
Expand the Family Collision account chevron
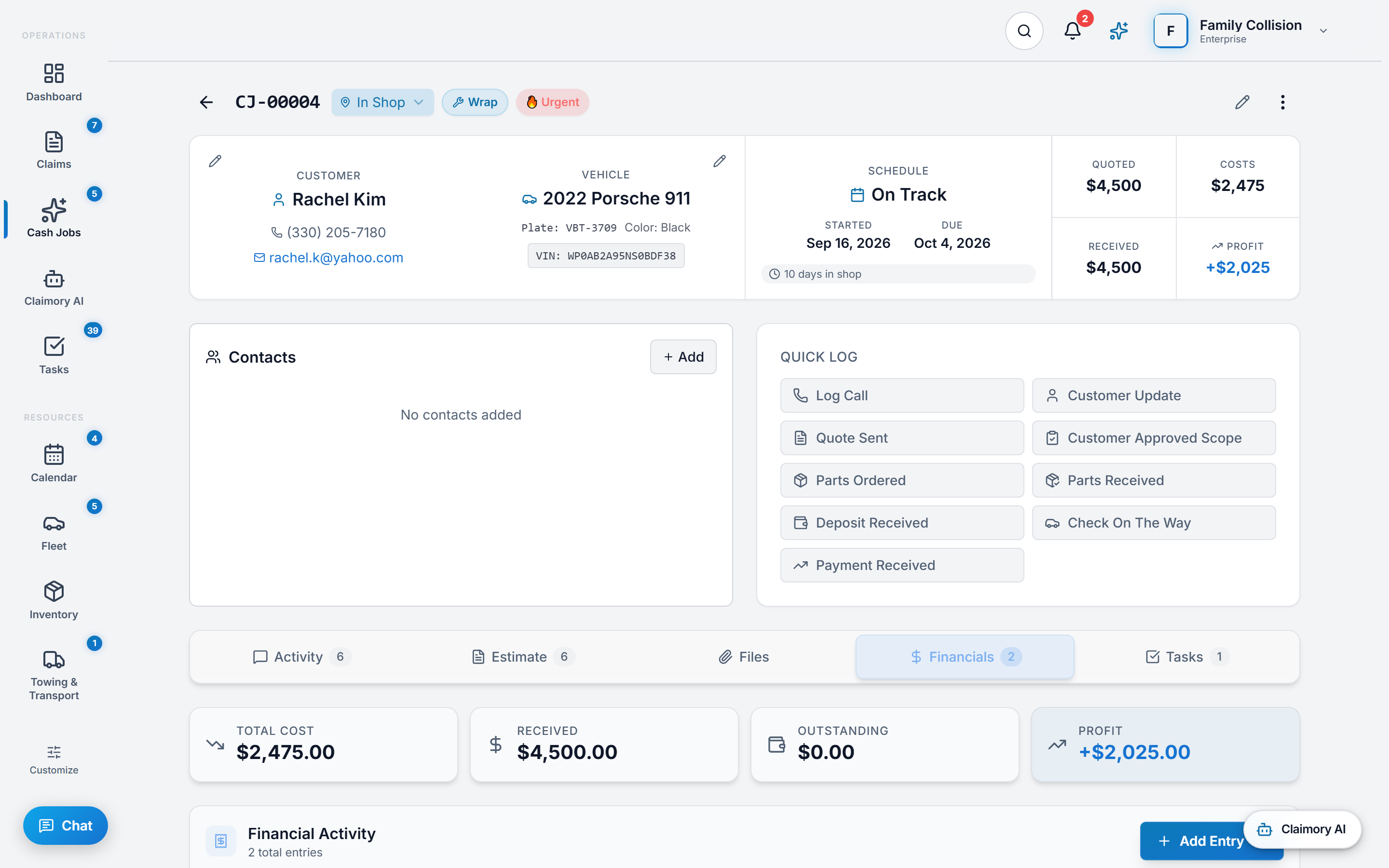[1323, 31]
